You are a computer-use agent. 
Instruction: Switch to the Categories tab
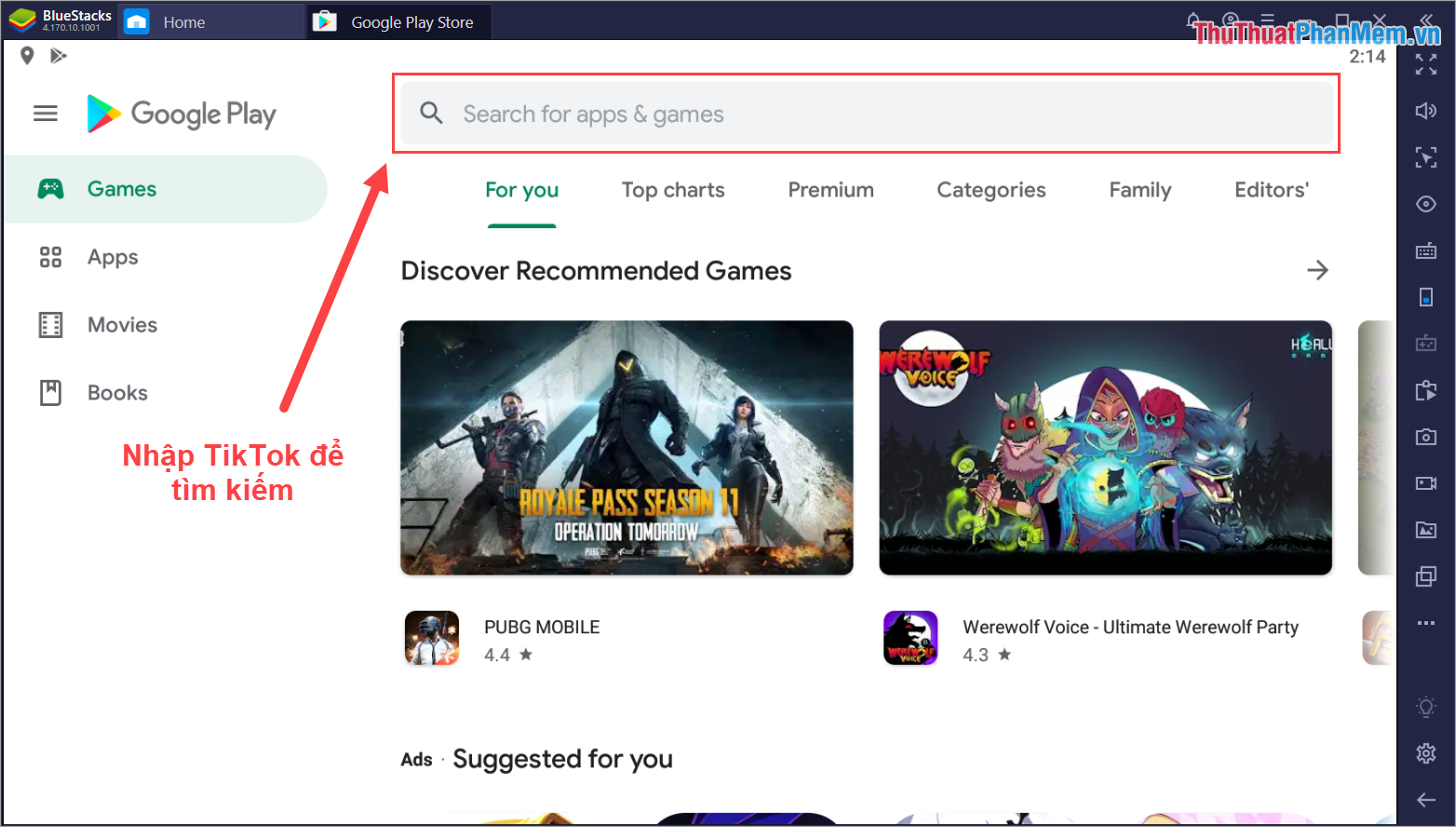(x=991, y=190)
